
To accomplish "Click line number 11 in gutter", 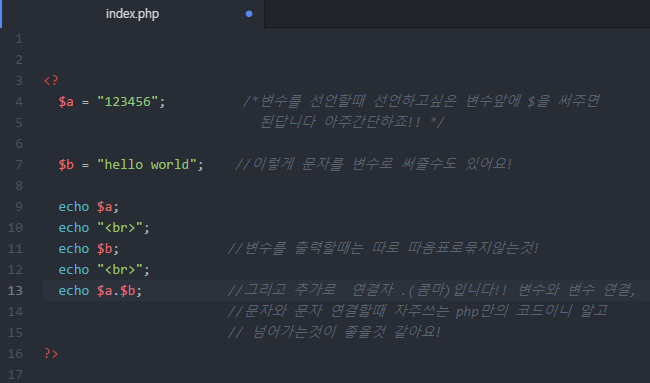I will [x=15, y=249].
